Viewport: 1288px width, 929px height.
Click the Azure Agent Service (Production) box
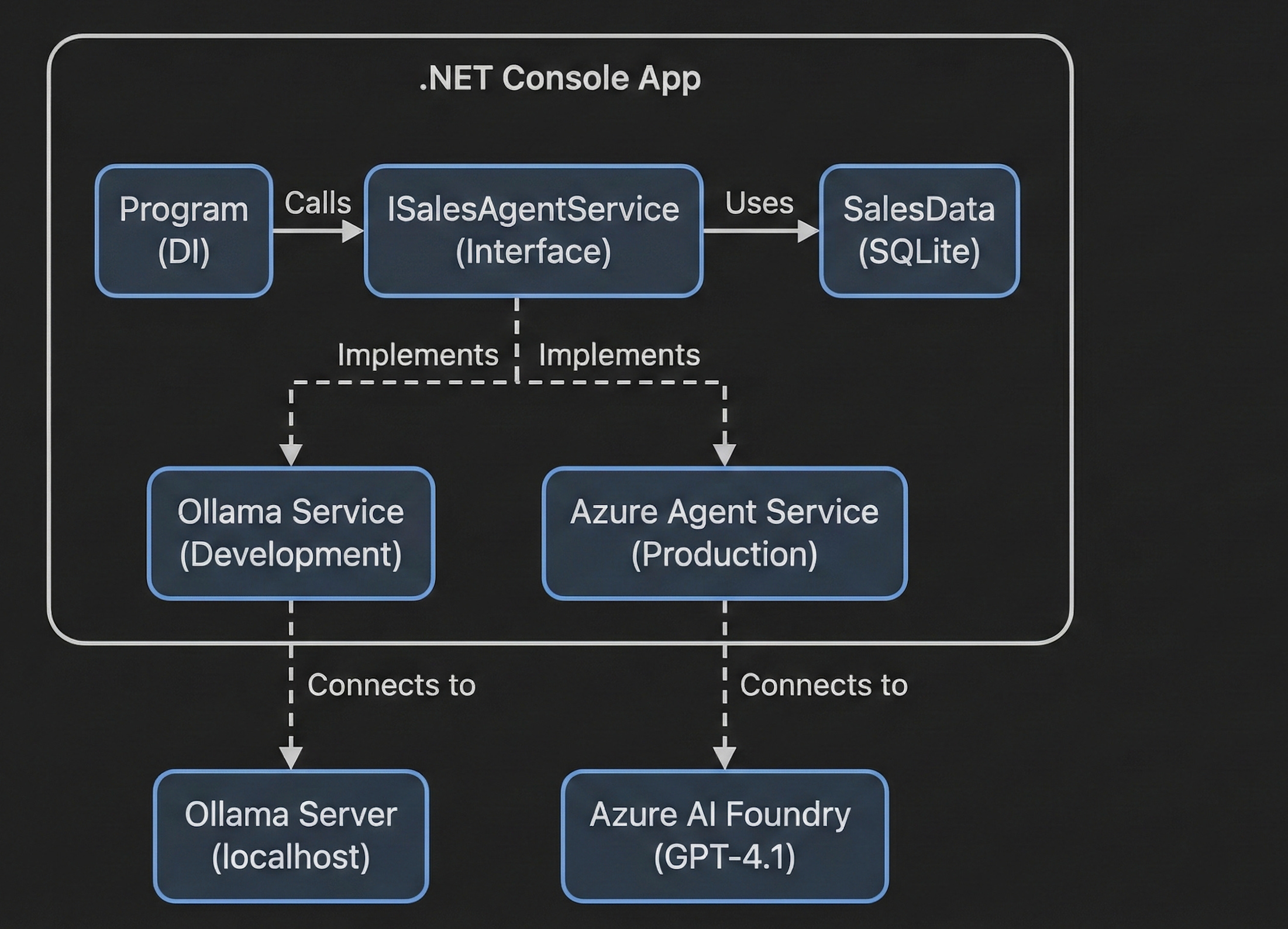pyautogui.click(x=724, y=533)
